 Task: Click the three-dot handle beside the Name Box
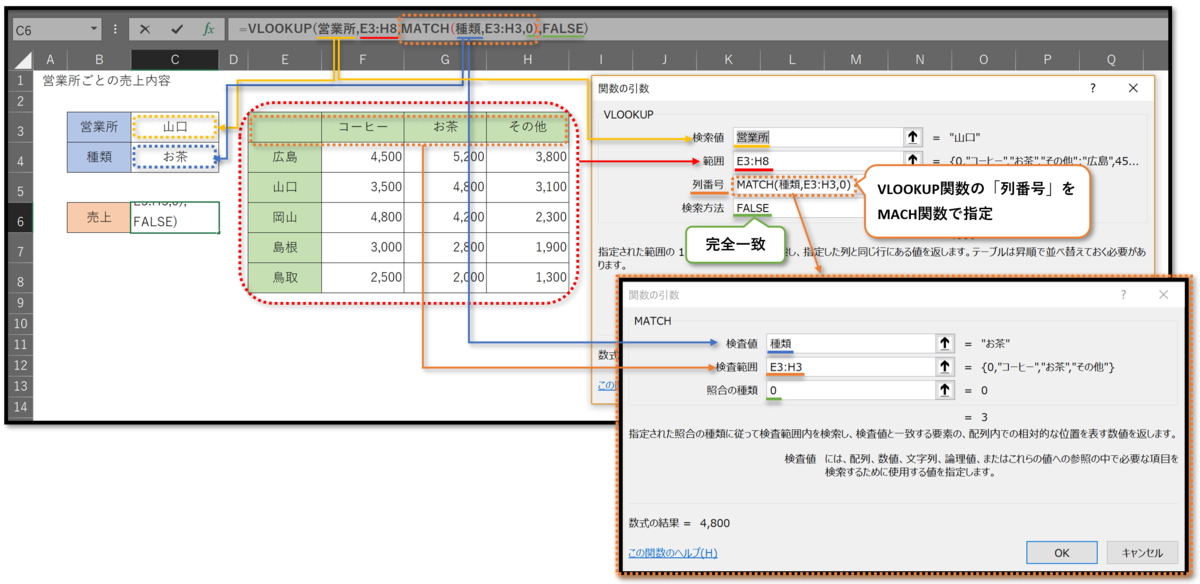(116, 29)
